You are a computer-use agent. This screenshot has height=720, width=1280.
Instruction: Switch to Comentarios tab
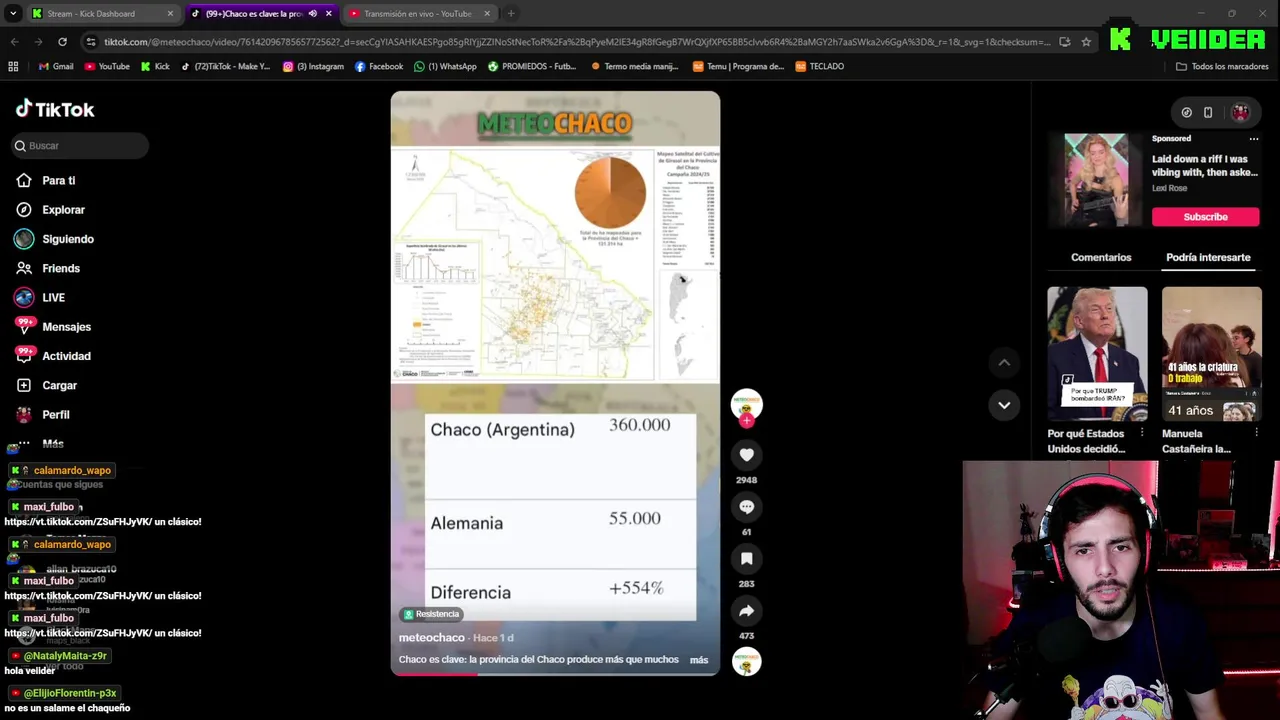1101,257
